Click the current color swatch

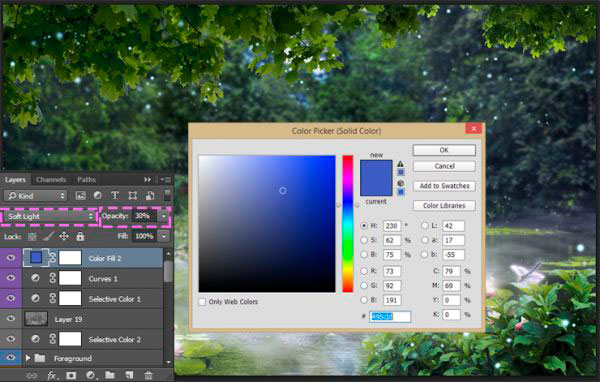pos(376,188)
